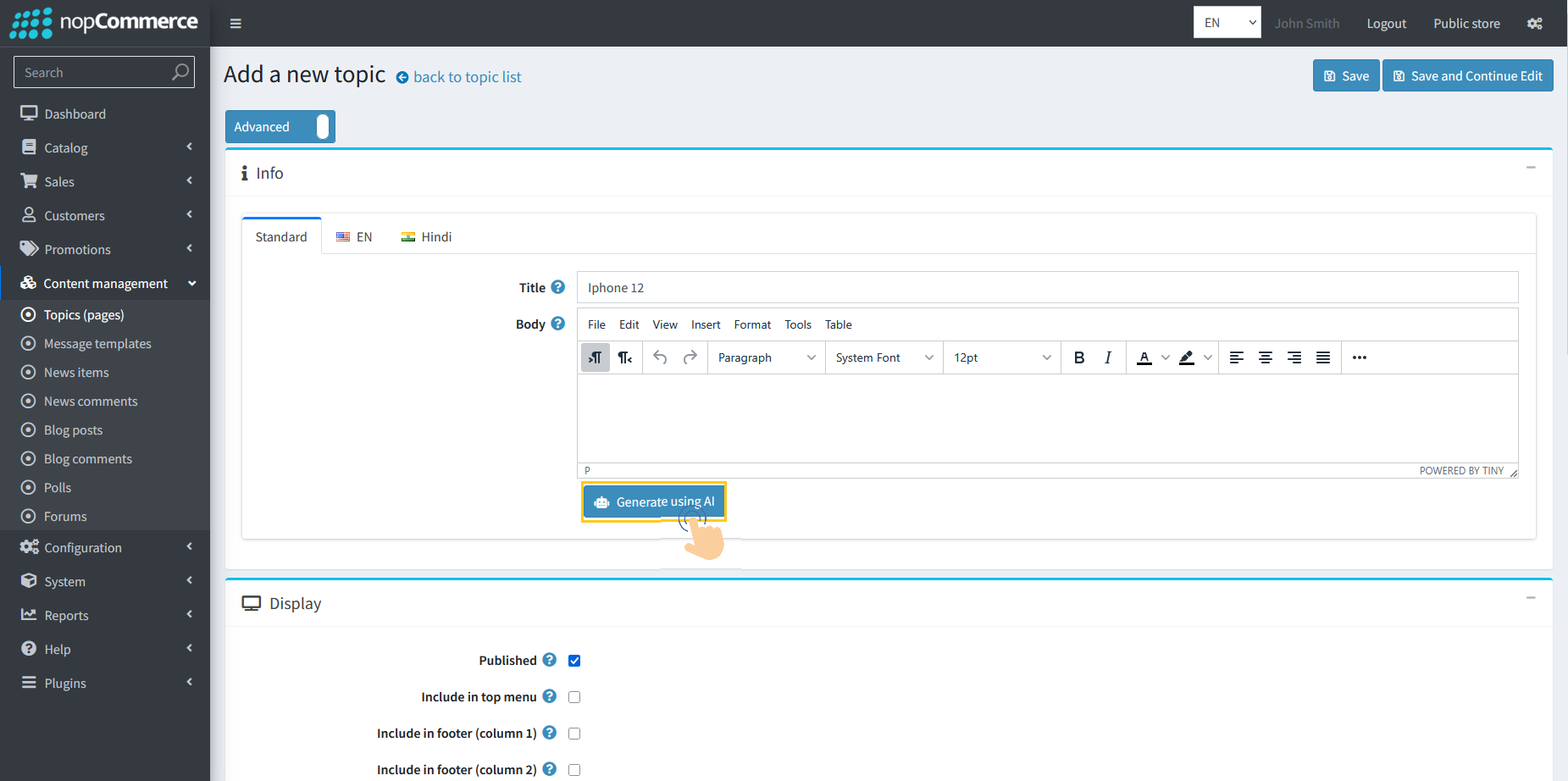Click the Generate using AI button
Viewport: 1568px width, 781px height.
[653, 501]
